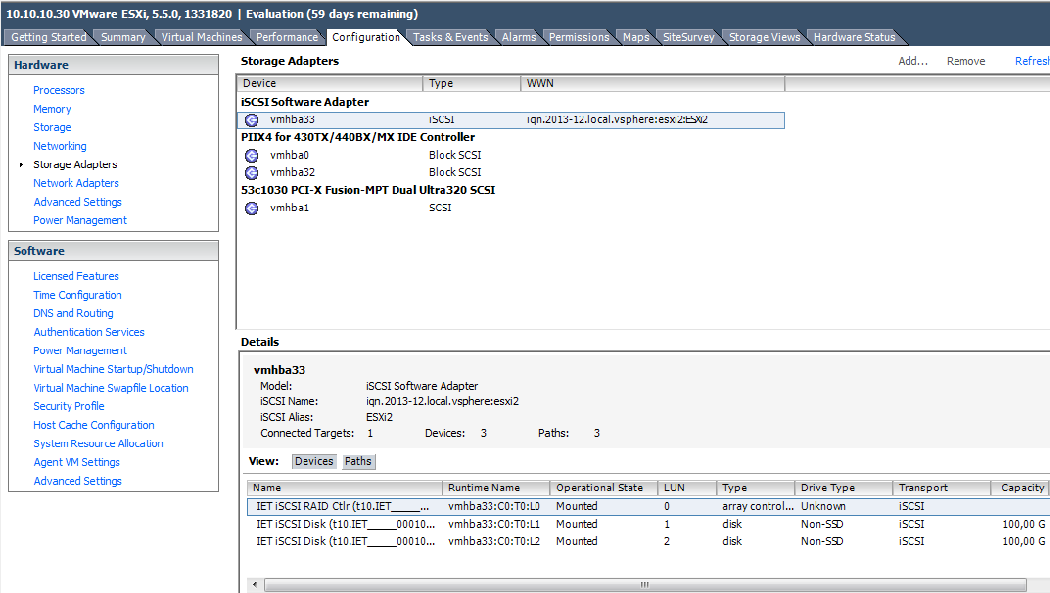Open the Virtual Machines tab

[x=202, y=37]
